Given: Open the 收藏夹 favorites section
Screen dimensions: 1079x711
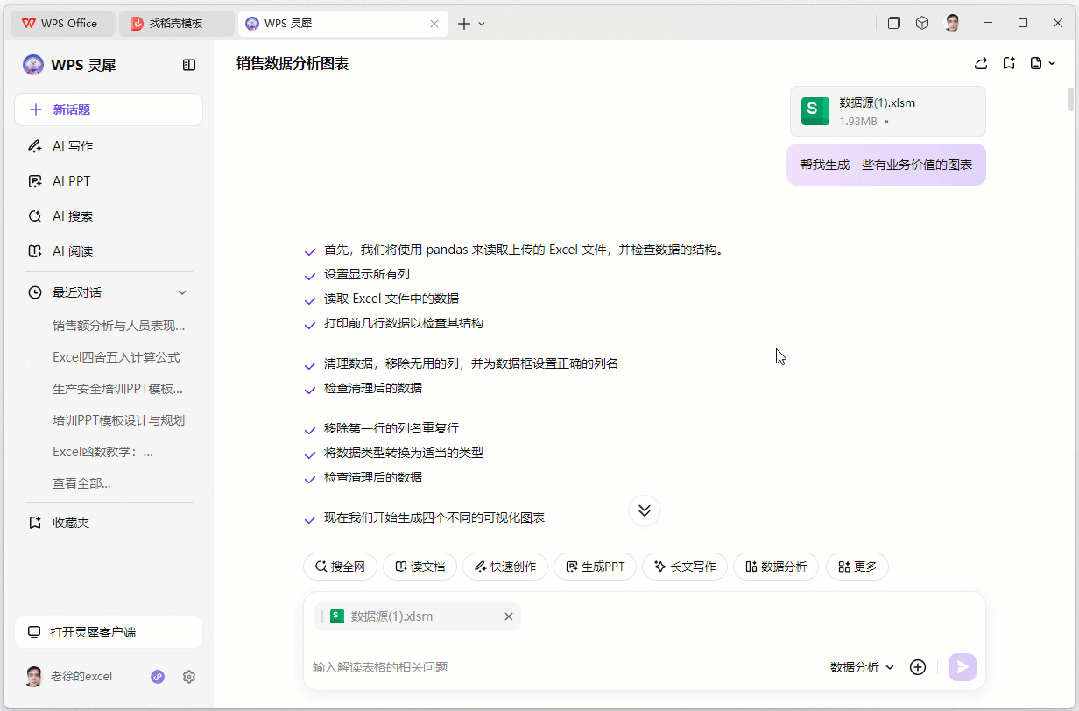Looking at the screenshot, I should click(69, 521).
